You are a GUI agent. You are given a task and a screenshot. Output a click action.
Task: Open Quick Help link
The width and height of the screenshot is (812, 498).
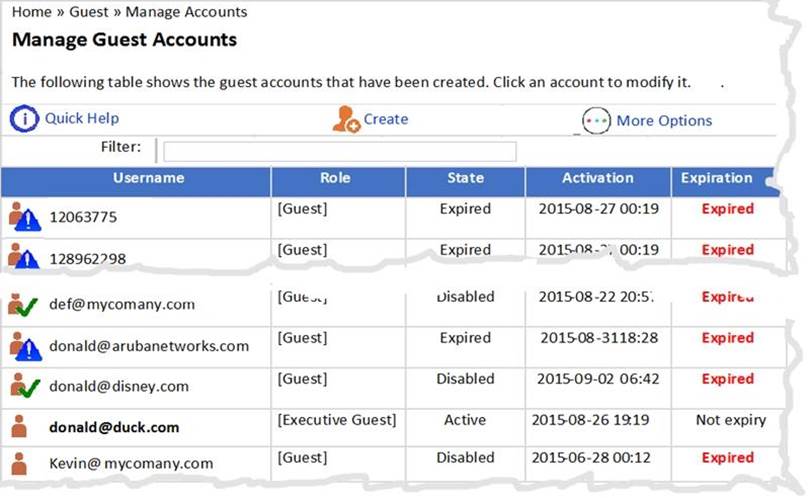click(x=82, y=119)
